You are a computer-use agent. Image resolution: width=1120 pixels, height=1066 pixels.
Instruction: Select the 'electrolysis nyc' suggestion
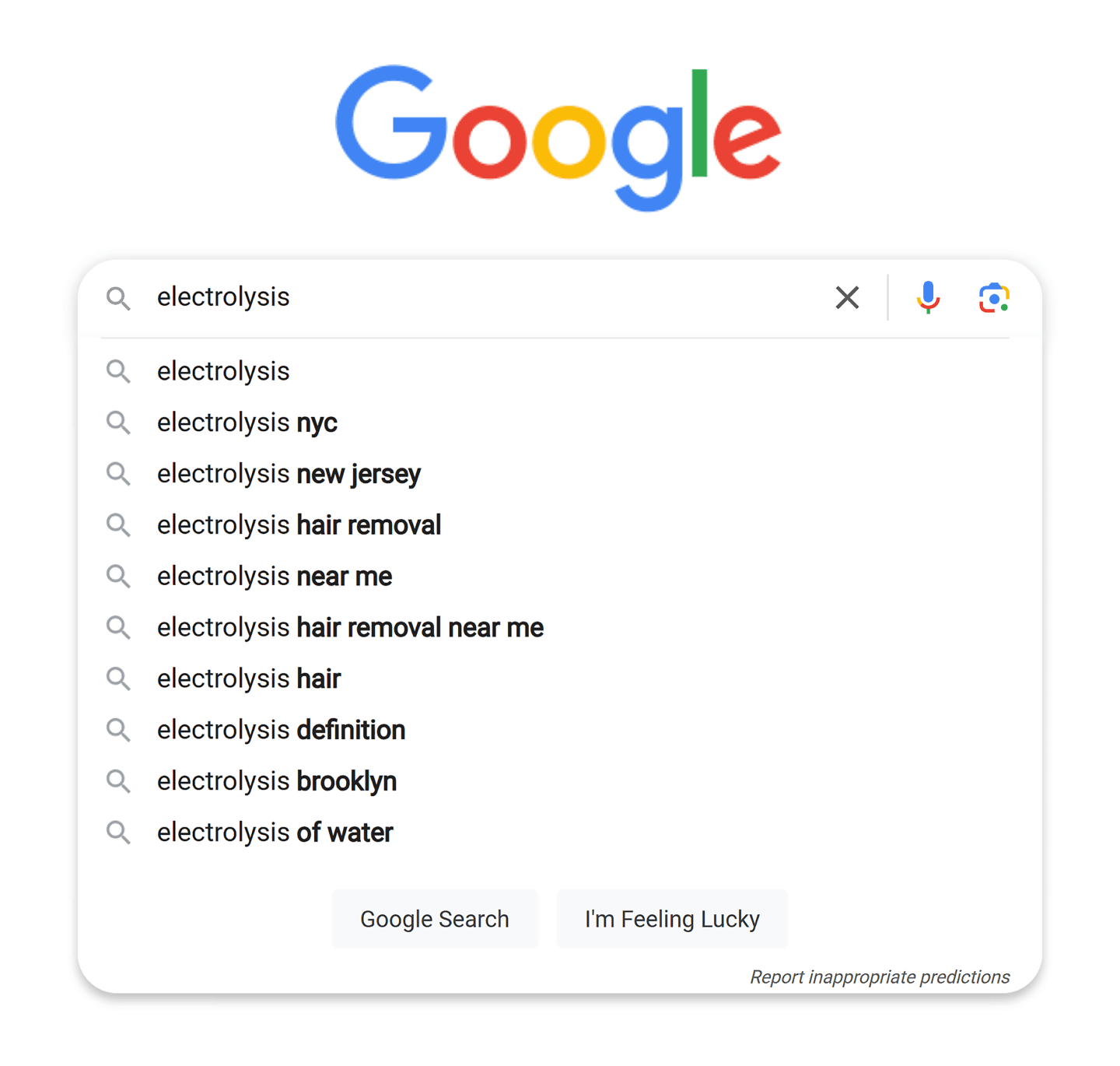(x=247, y=423)
